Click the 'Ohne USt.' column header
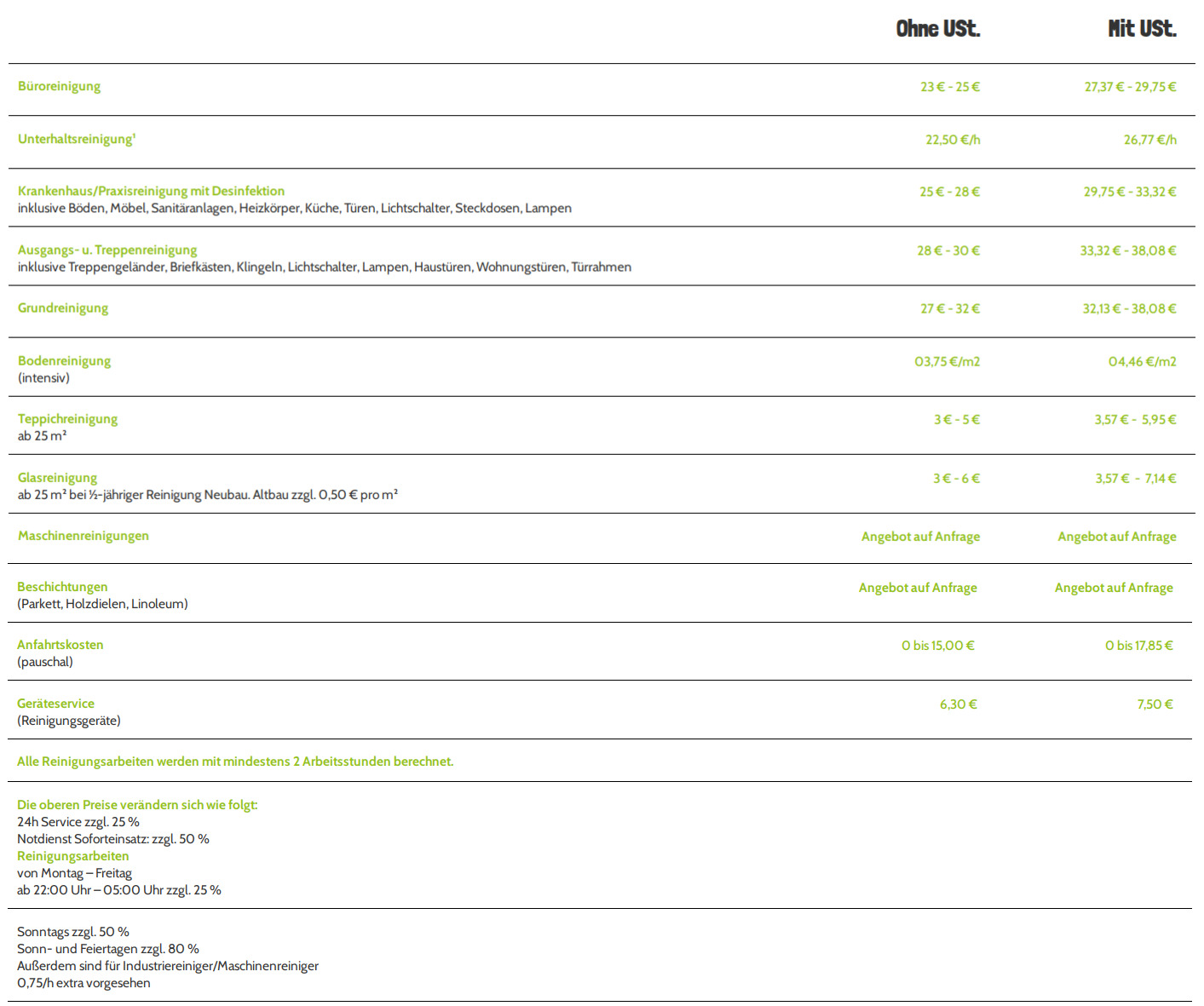 point(937,29)
